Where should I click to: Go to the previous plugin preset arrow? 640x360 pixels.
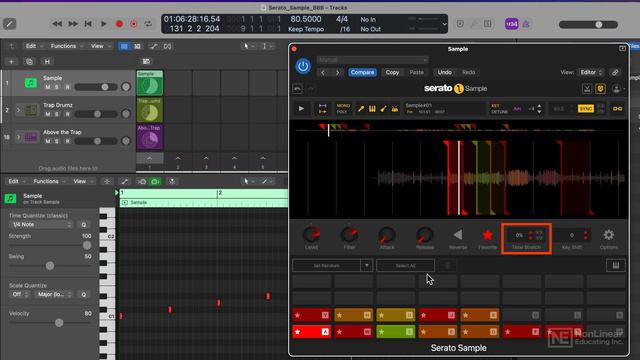click(x=323, y=73)
